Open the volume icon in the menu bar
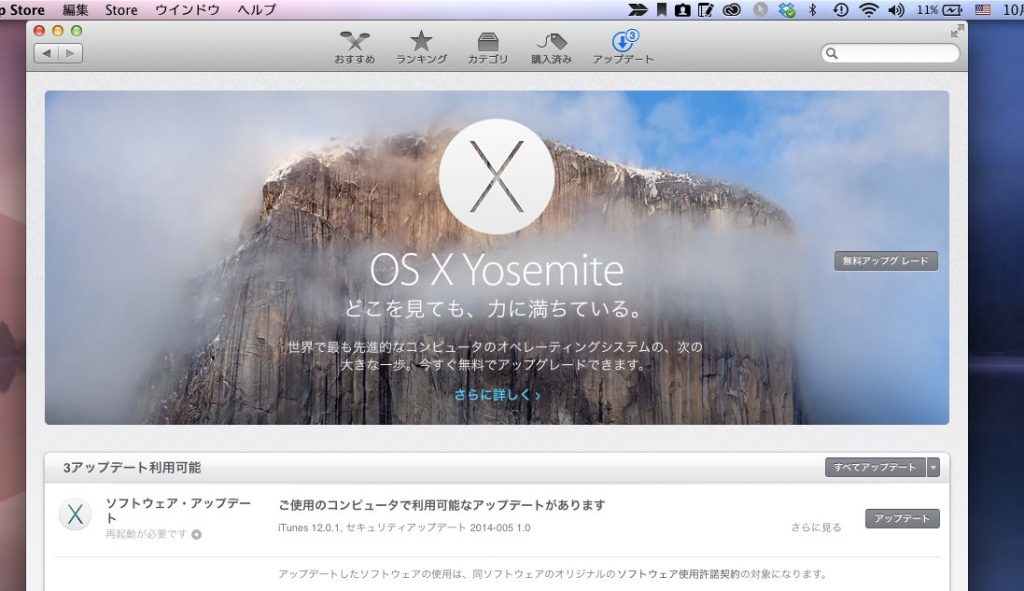Screen dimensions: 1024x591 [896, 10]
